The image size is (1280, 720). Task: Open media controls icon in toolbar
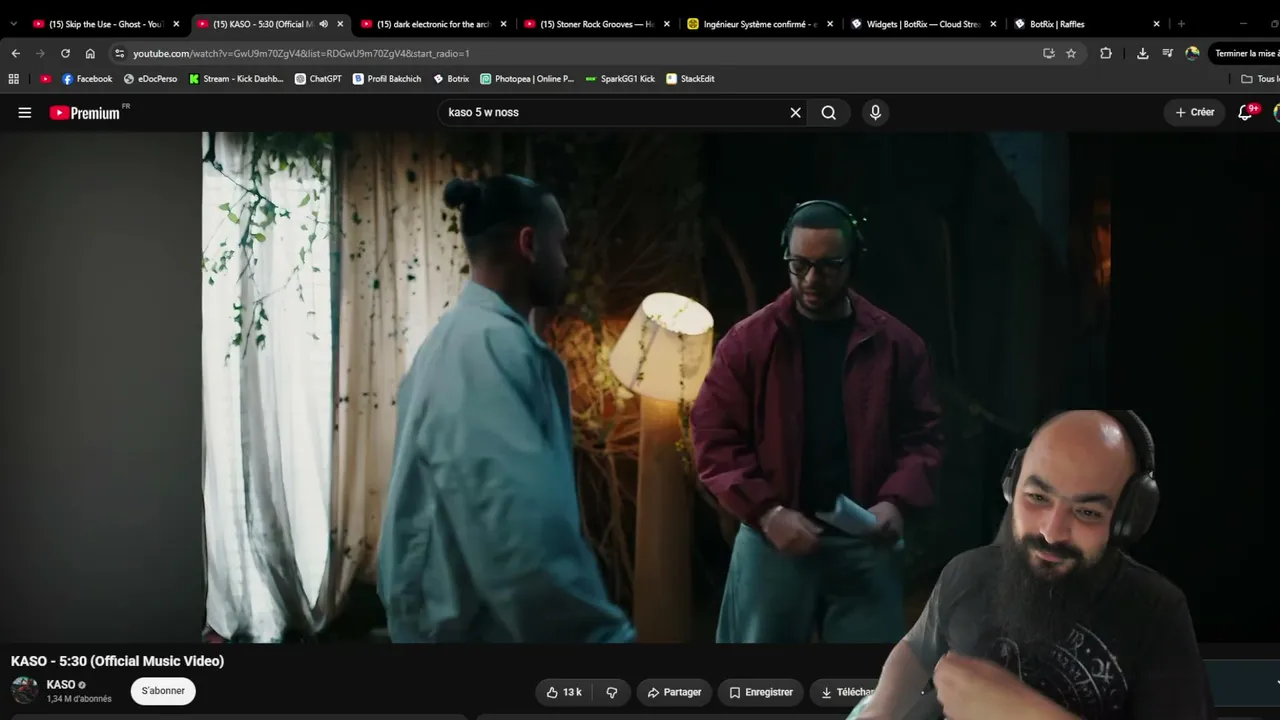click(x=1167, y=54)
